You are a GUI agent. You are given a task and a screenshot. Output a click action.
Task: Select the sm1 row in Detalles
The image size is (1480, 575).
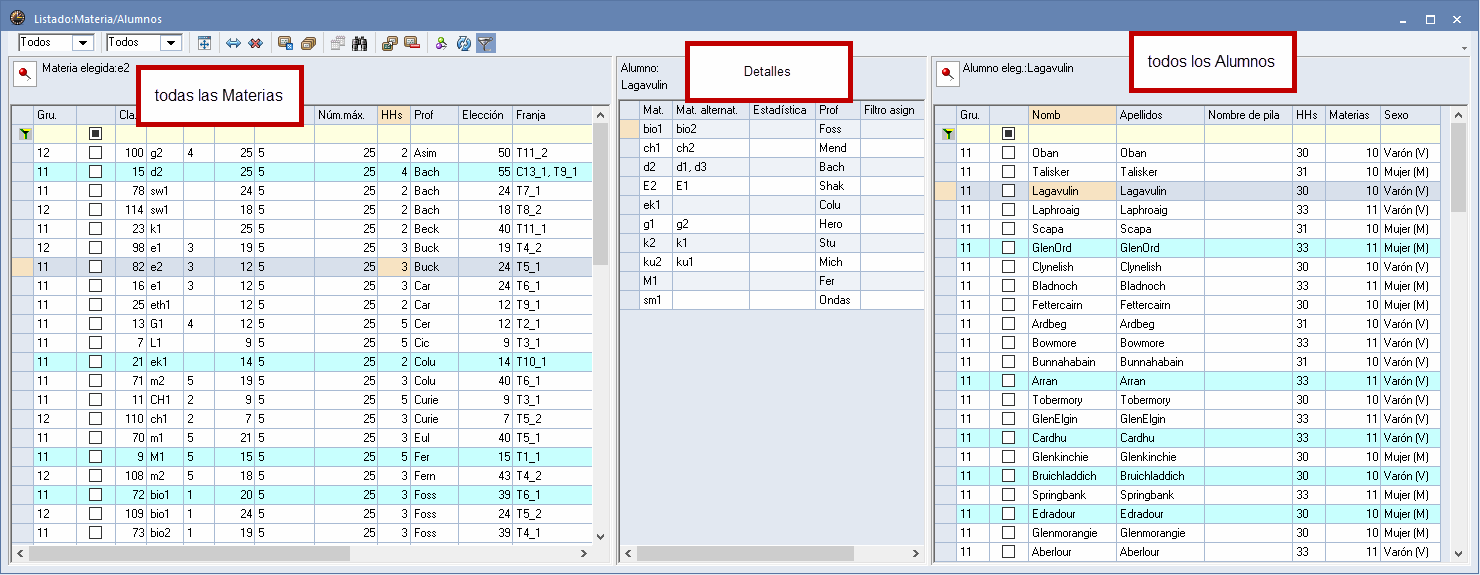pyautogui.click(x=772, y=300)
